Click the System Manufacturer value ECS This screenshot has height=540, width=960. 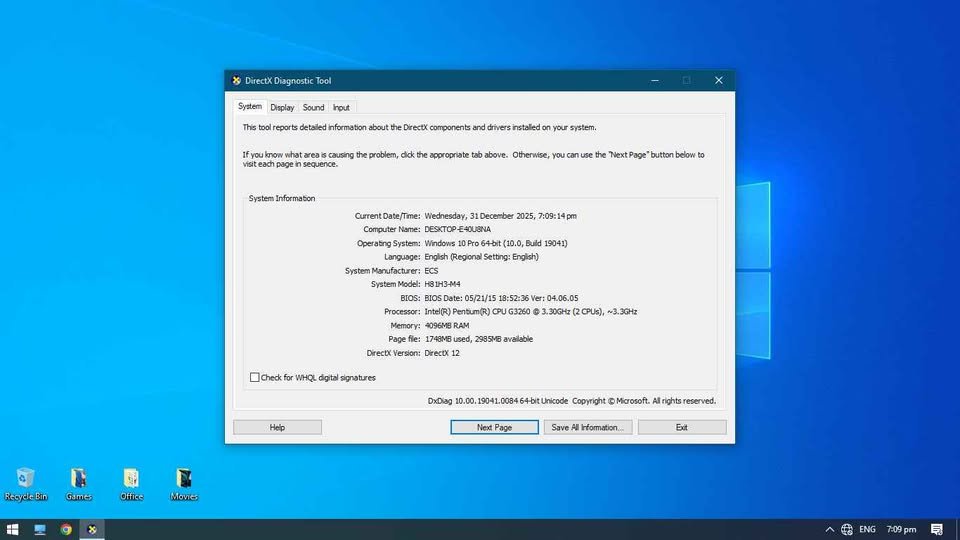tap(431, 271)
